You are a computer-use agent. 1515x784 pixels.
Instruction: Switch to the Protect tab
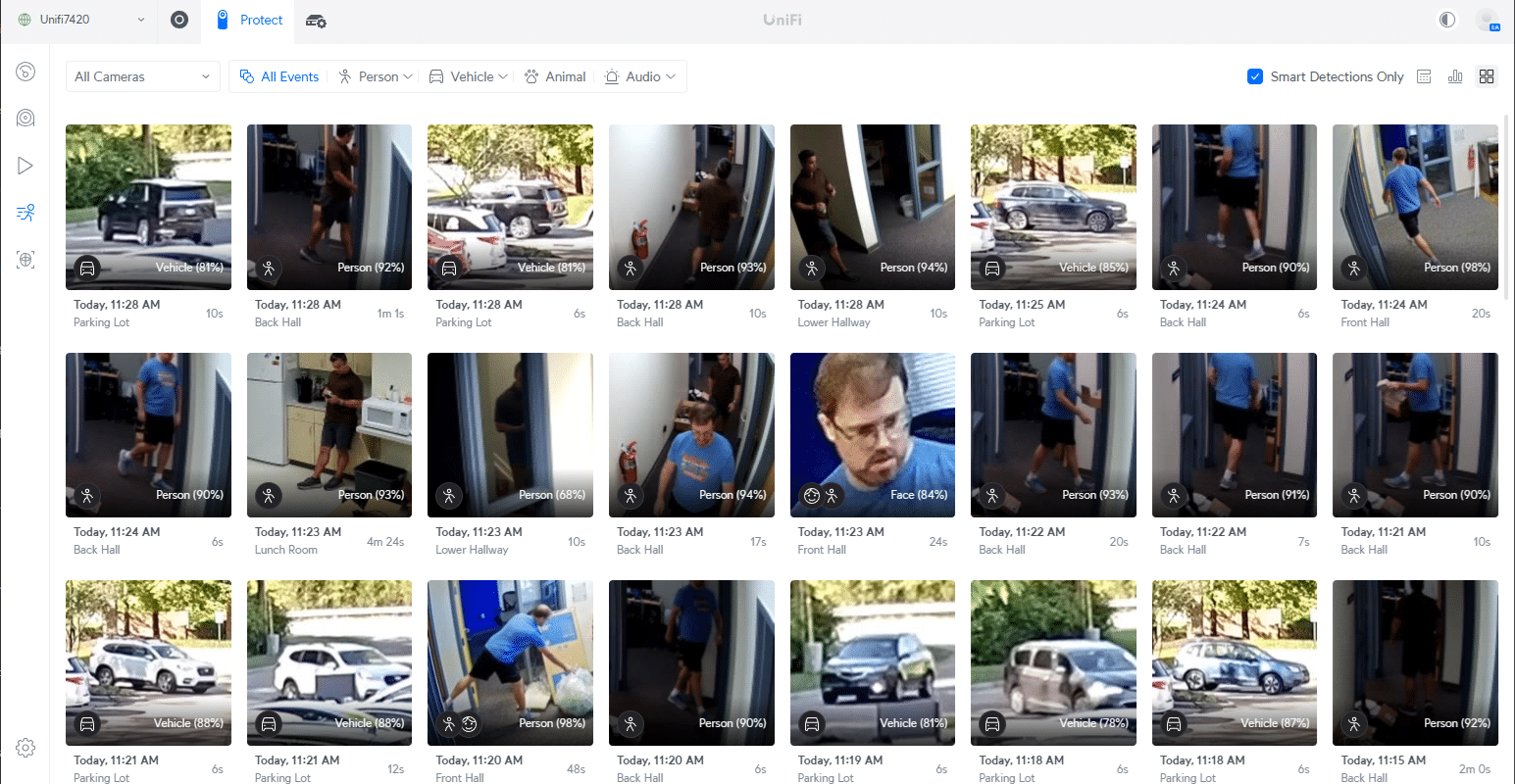249,20
